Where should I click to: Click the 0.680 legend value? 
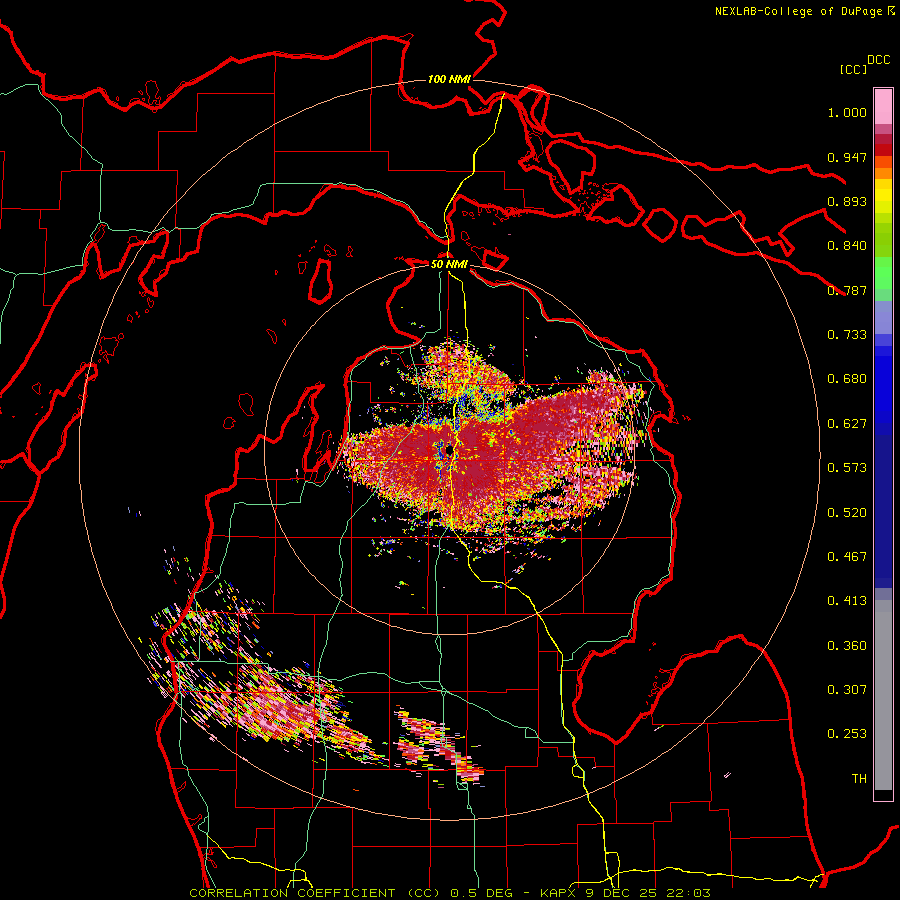pyautogui.click(x=847, y=379)
